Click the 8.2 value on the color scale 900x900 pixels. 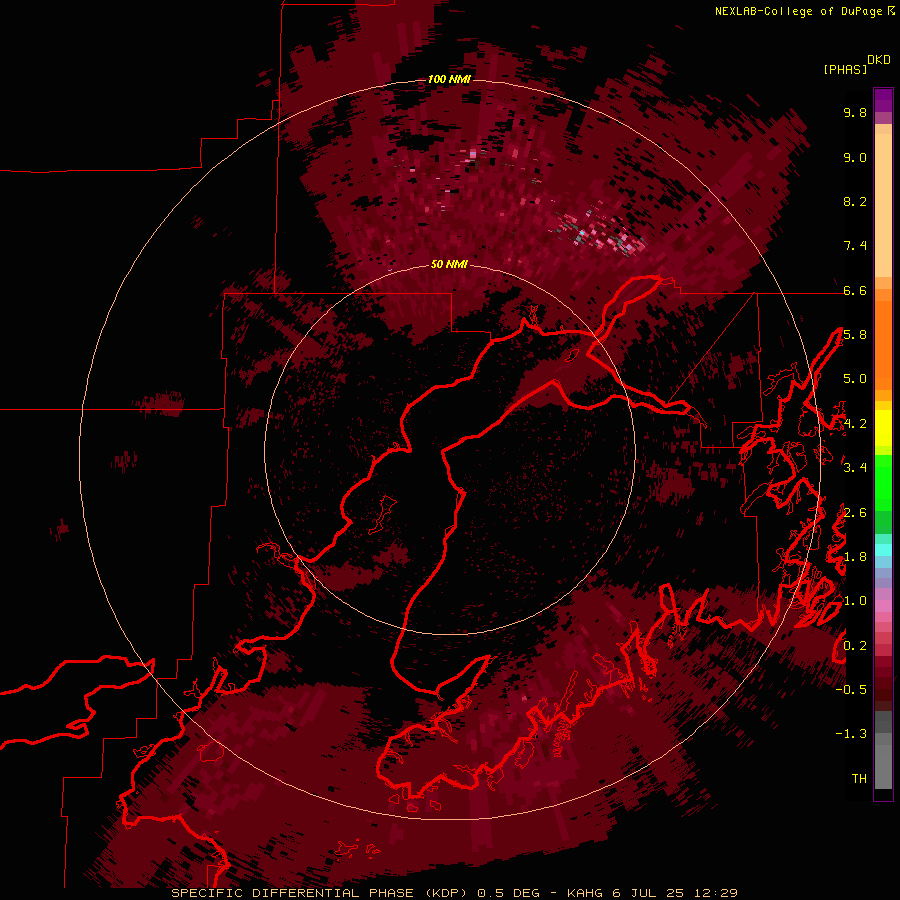855,201
